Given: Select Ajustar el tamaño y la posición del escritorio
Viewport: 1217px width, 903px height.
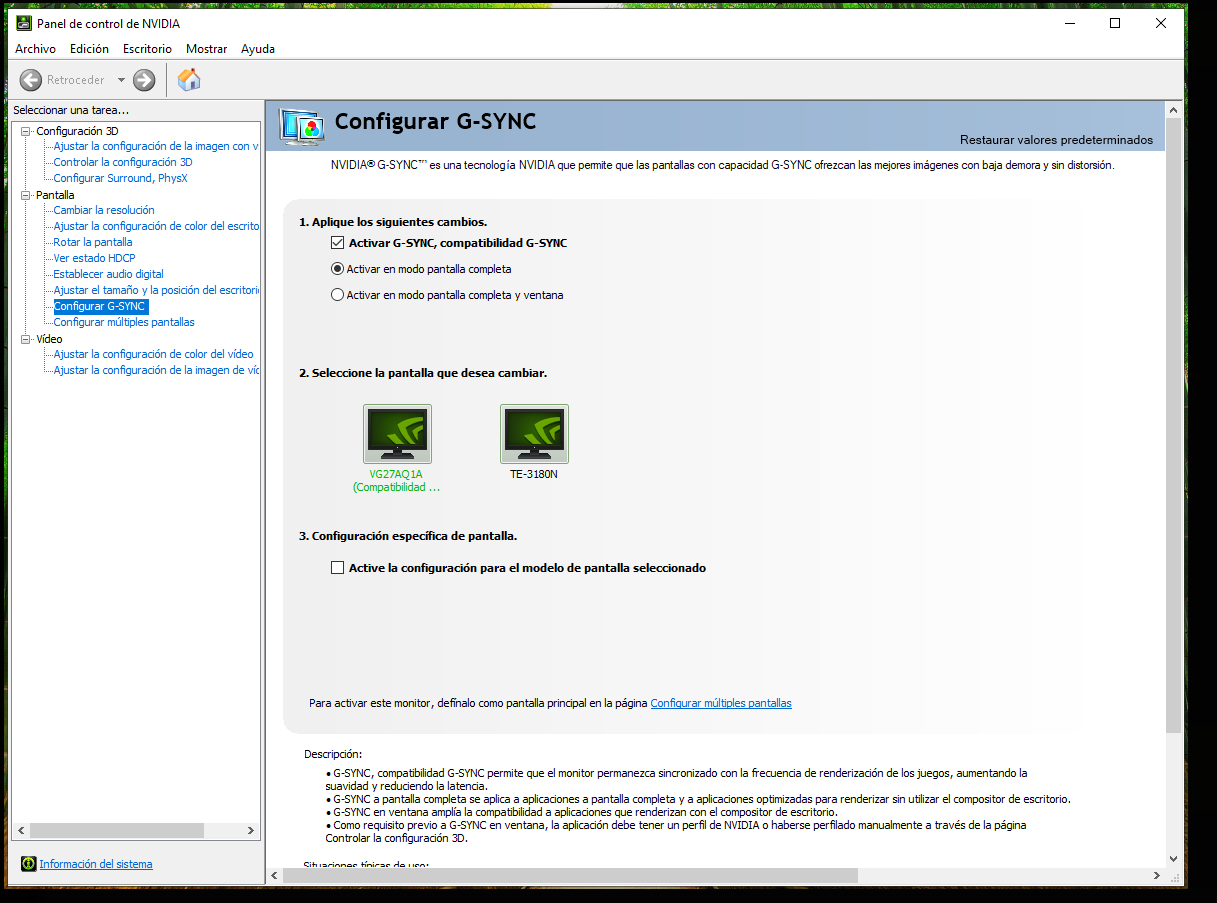Looking at the screenshot, I should click(x=156, y=290).
